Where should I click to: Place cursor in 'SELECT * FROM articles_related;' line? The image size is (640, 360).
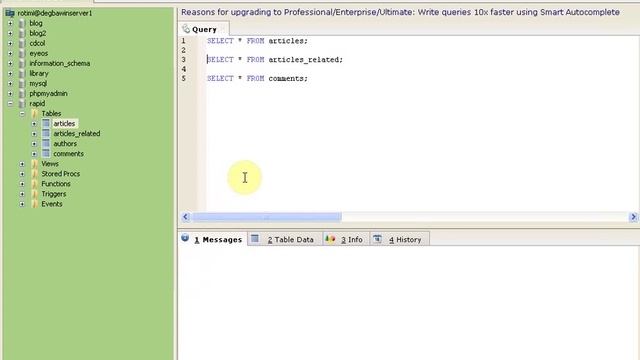click(x=275, y=60)
